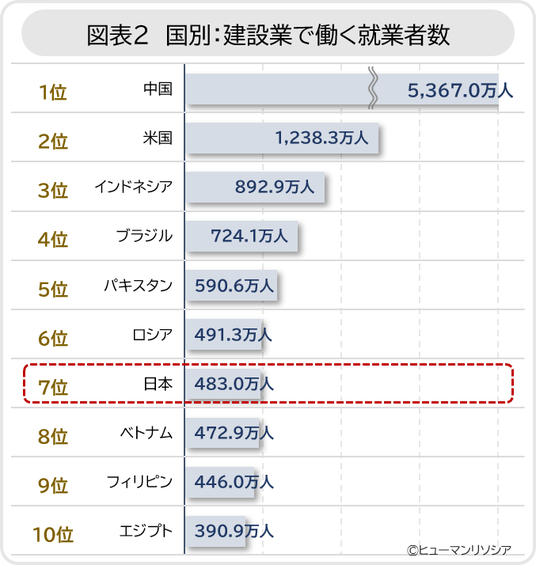536x565 pixels.
Task: Select the ベトナム bar showing 472.9万人
Action: point(223,432)
